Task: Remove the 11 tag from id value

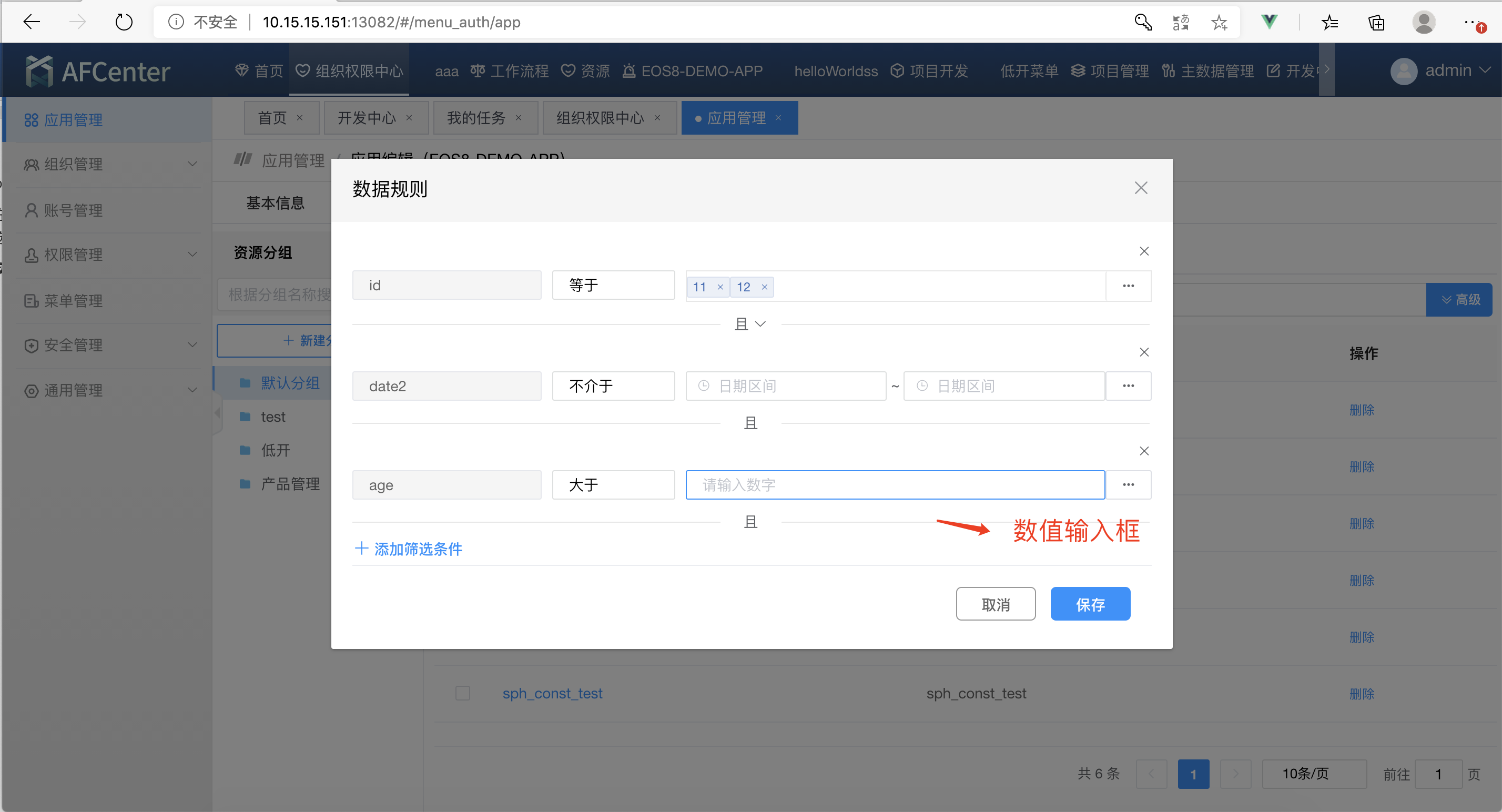Action: [x=720, y=287]
